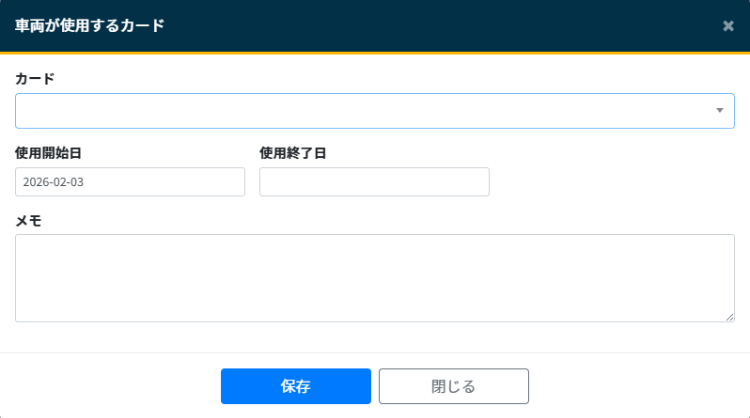This screenshot has width=750, height=418.
Task: Click footer area right of 閉じる button
Action: 640,386
